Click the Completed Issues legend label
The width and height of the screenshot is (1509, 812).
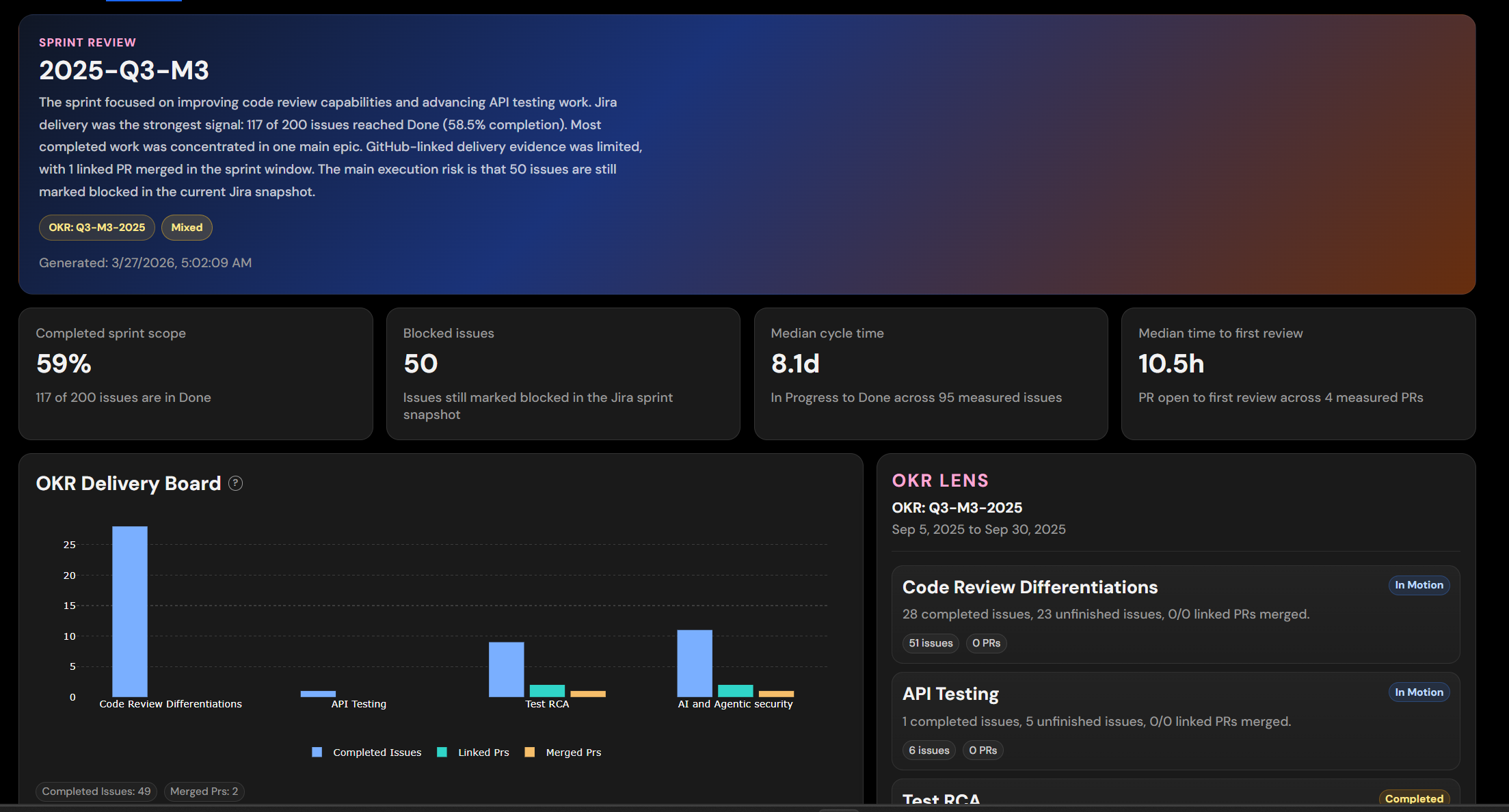click(377, 753)
